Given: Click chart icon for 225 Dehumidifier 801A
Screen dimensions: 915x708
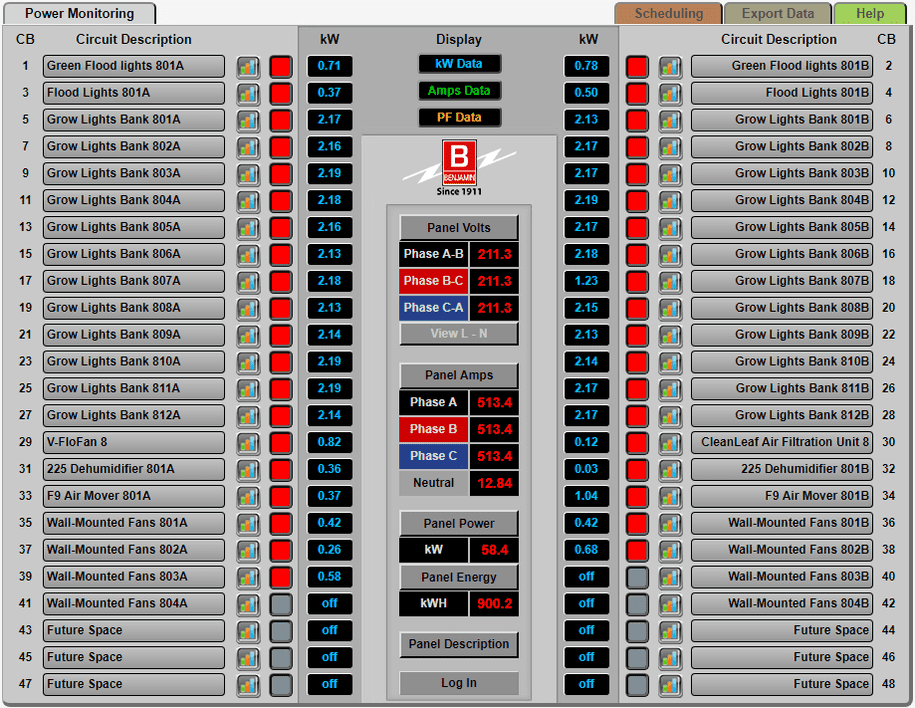Looking at the screenshot, I should (248, 470).
